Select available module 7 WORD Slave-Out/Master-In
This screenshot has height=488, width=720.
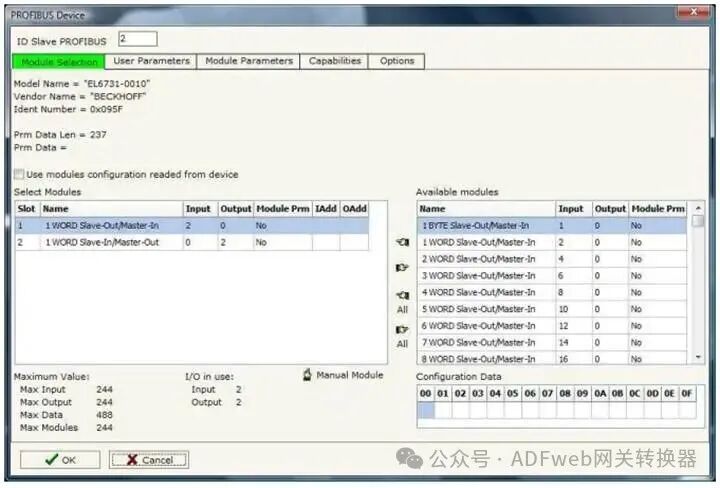click(x=552, y=342)
